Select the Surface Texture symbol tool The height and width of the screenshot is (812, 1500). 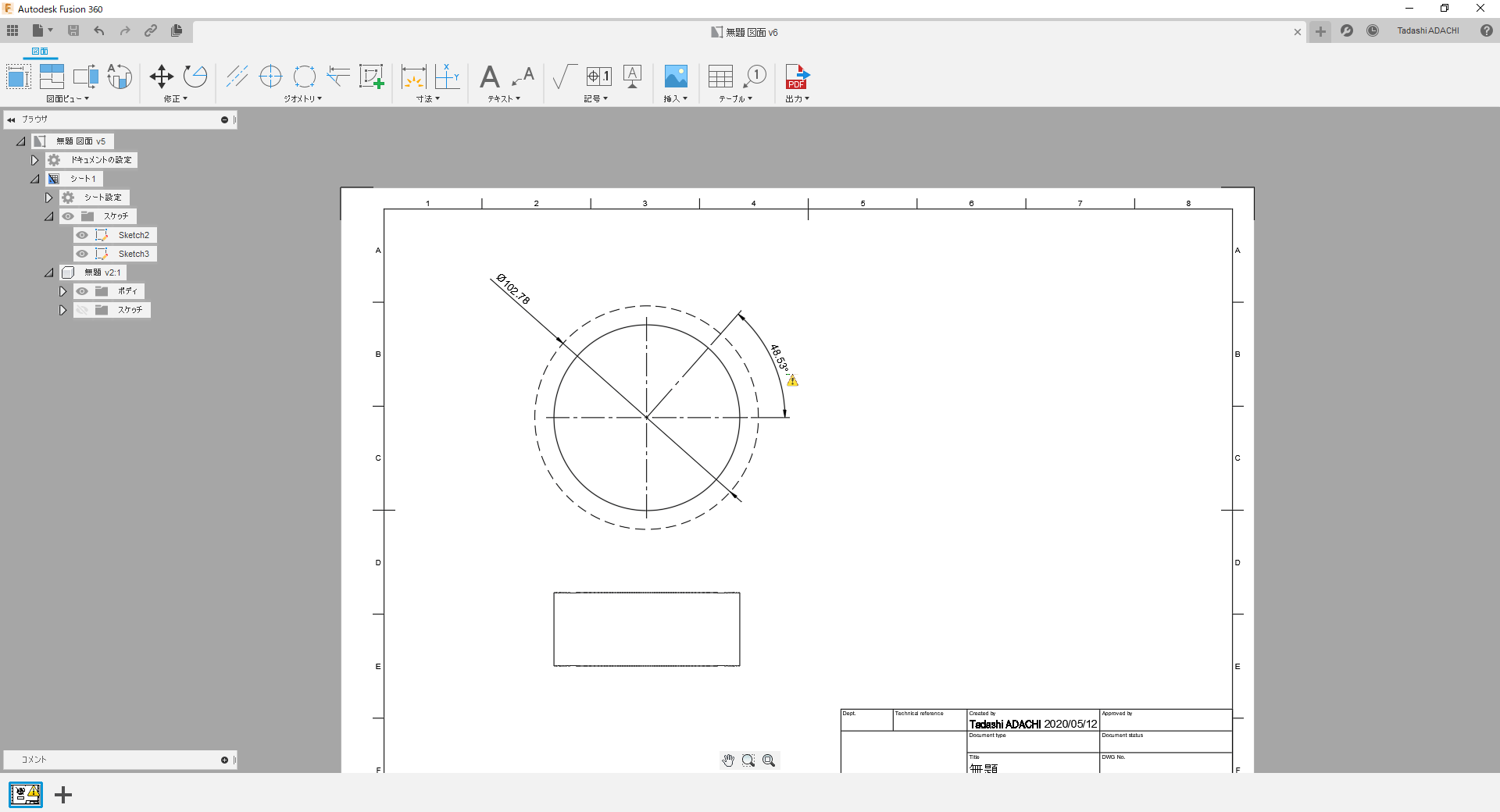564,77
